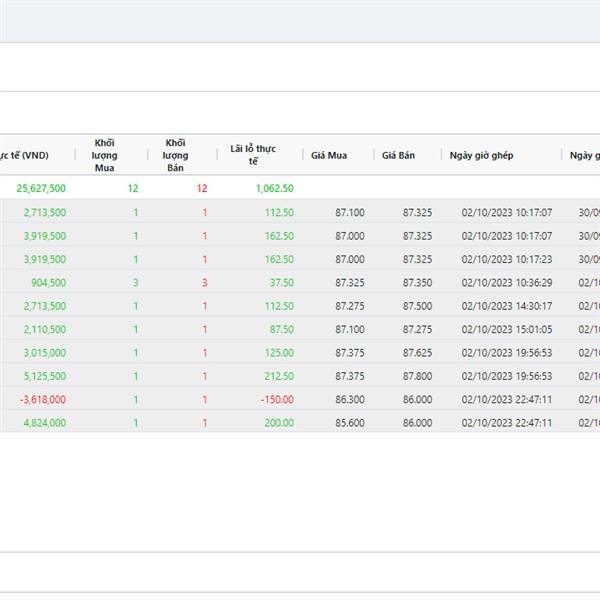This screenshot has width=600, height=600.
Task: Click the -150.00 loss cell
Action: 277,399
